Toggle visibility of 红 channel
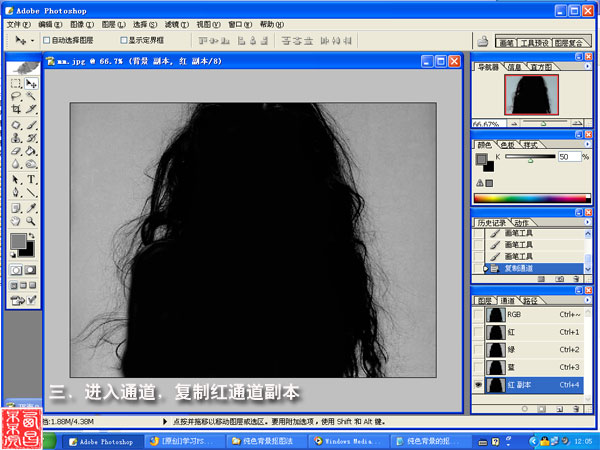 point(478,332)
